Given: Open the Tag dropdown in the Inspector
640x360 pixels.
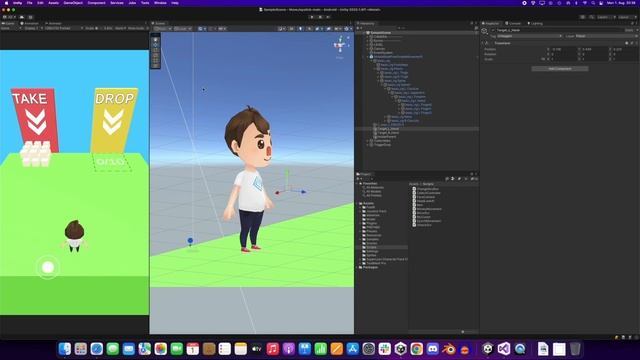Looking at the screenshot, I should coord(529,36).
